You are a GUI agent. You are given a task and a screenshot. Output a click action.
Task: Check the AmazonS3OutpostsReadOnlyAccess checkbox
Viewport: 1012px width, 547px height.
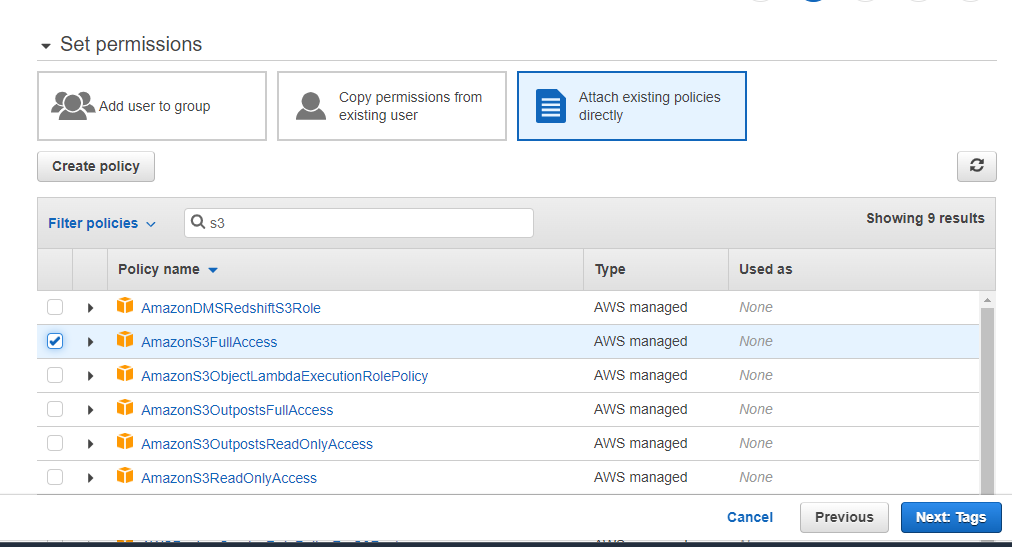click(x=55, y=443)
